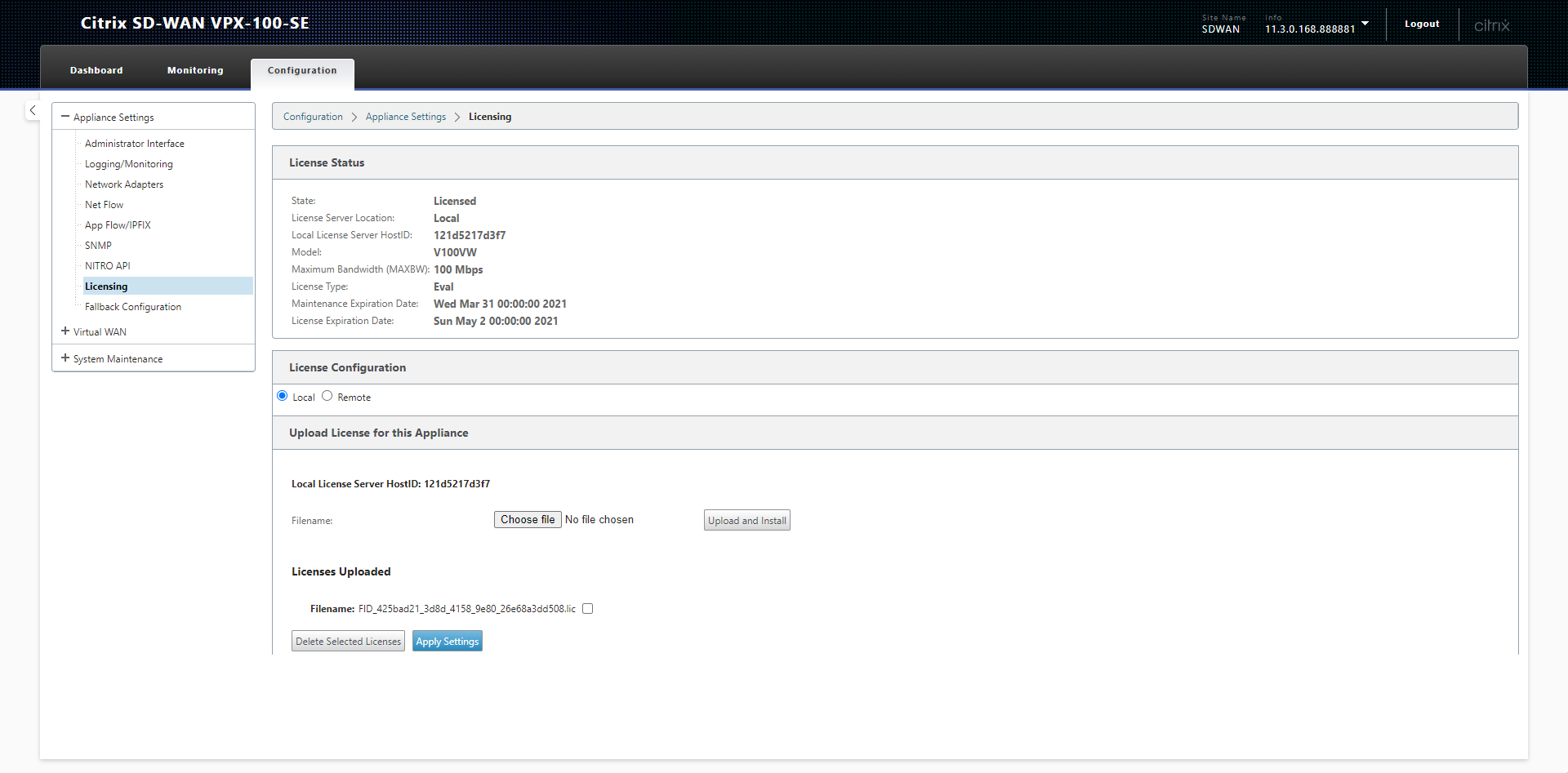This screenshot has width=1568, height=773.
Task: Switch to the Dashboard tab
Action: pyautogui.click(x=96, y=70)
